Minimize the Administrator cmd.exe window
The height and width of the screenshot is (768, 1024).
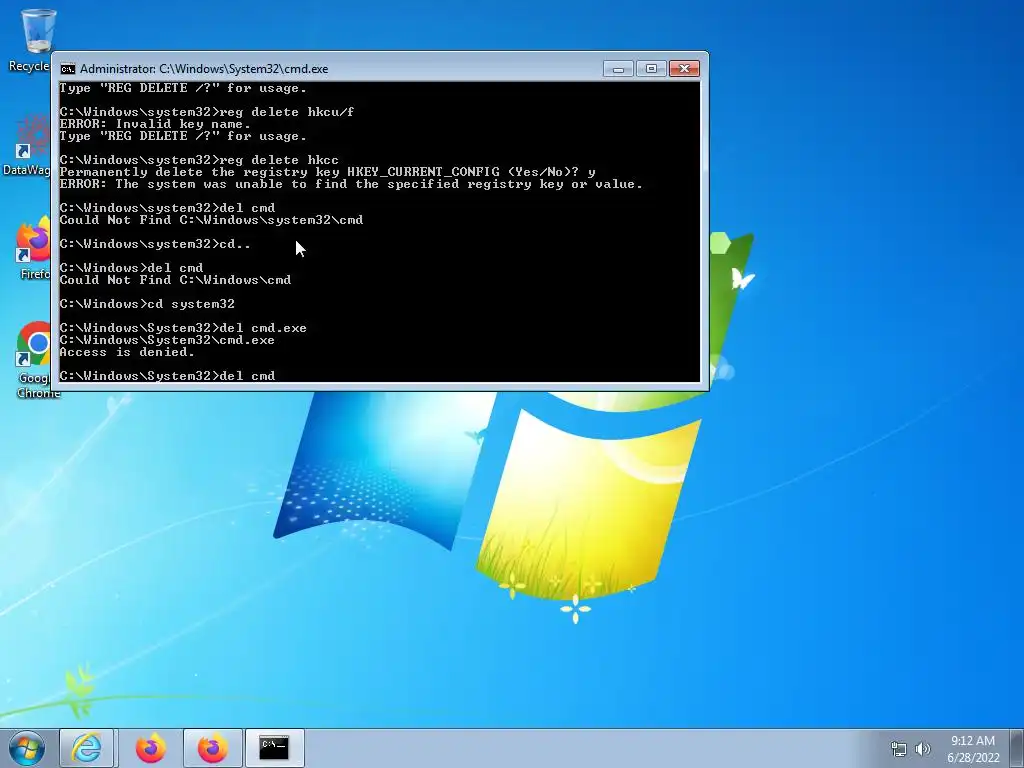618,69
